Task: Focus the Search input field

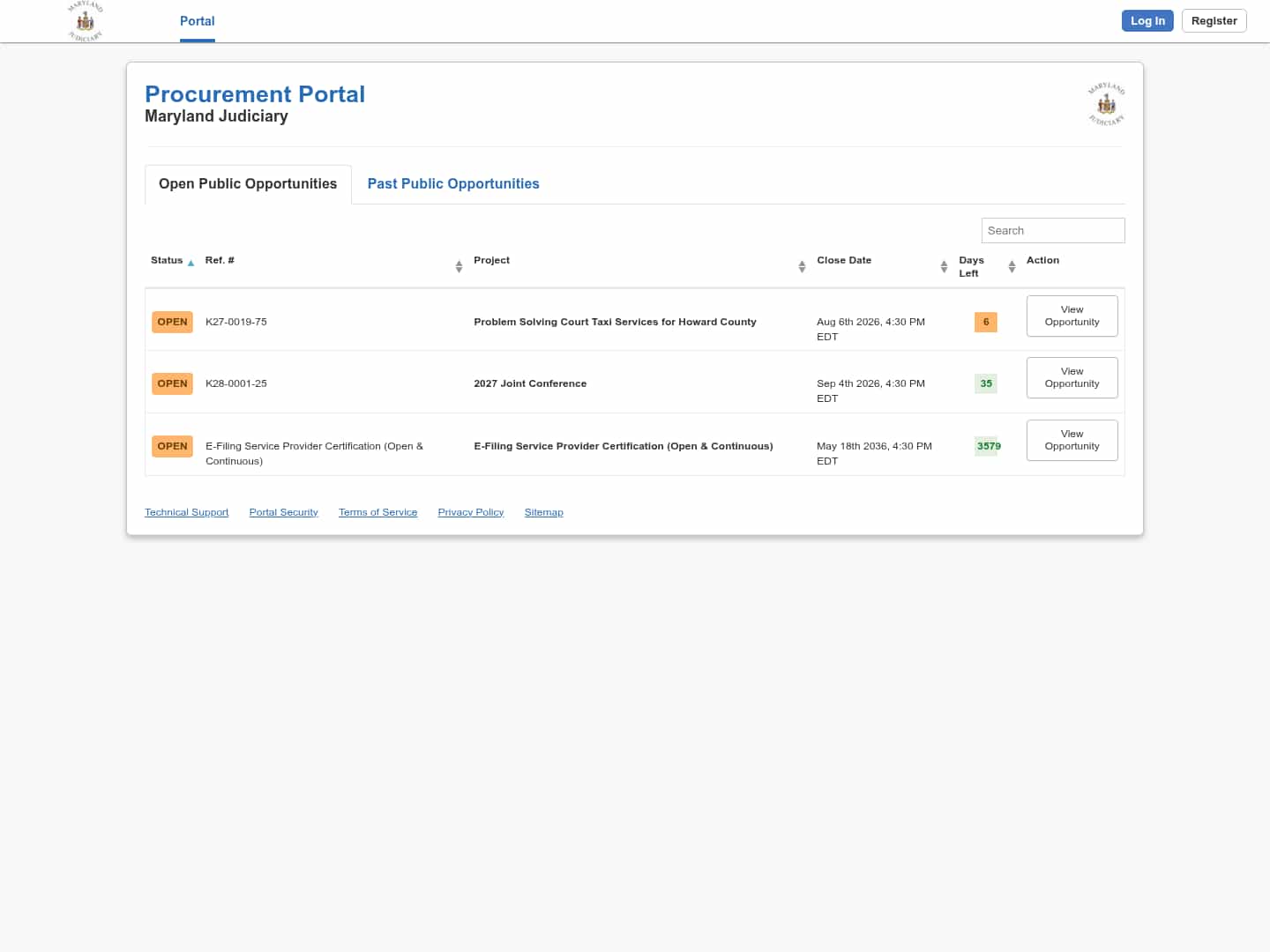Action: 1053,230
